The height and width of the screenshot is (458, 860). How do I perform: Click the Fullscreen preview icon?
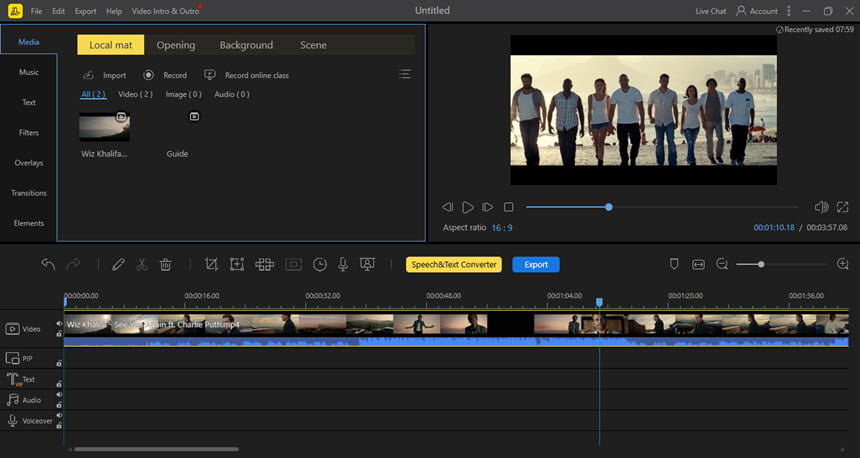(x=842, y=207)
